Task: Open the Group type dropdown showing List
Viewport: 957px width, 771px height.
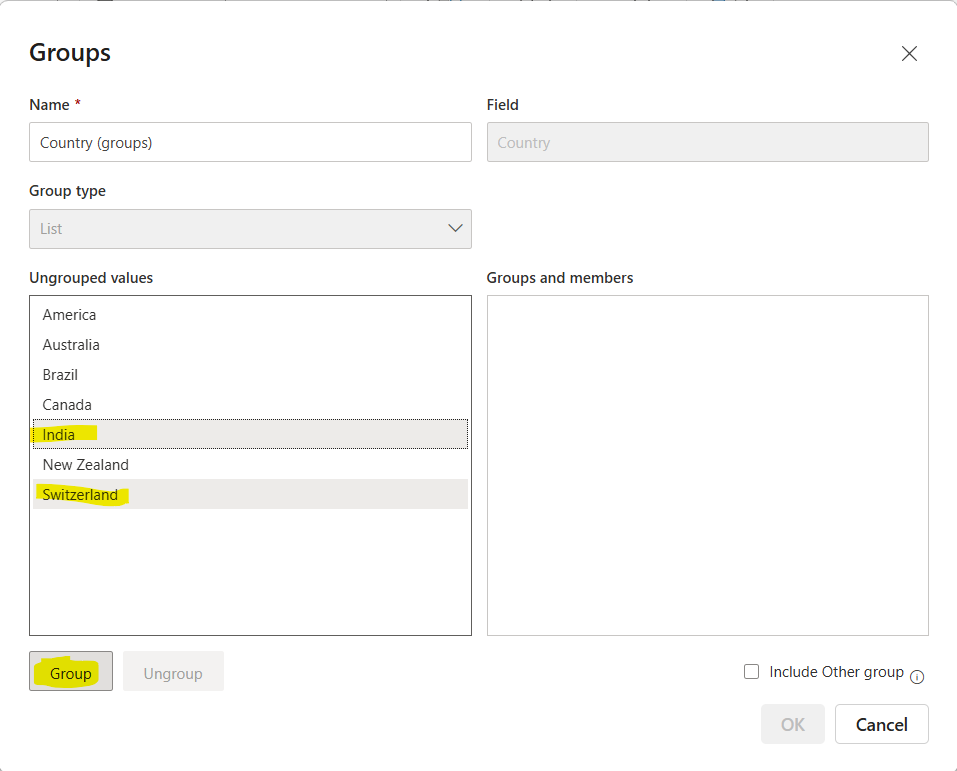Action: click(250, 229)
